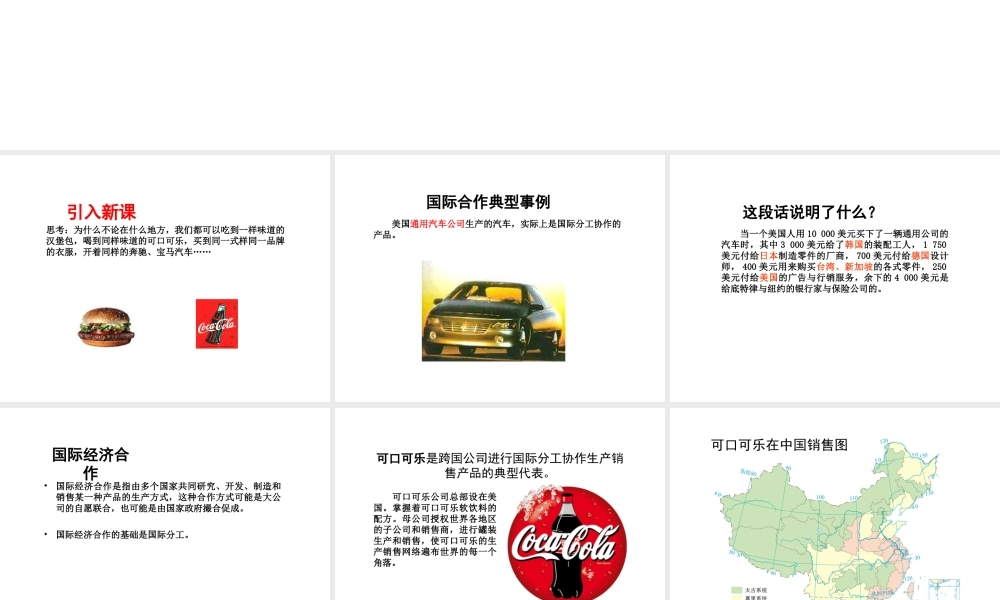Screen dimensions: 1000x600
Task: Click the map legend on China map
Action: tap(749, 594)
